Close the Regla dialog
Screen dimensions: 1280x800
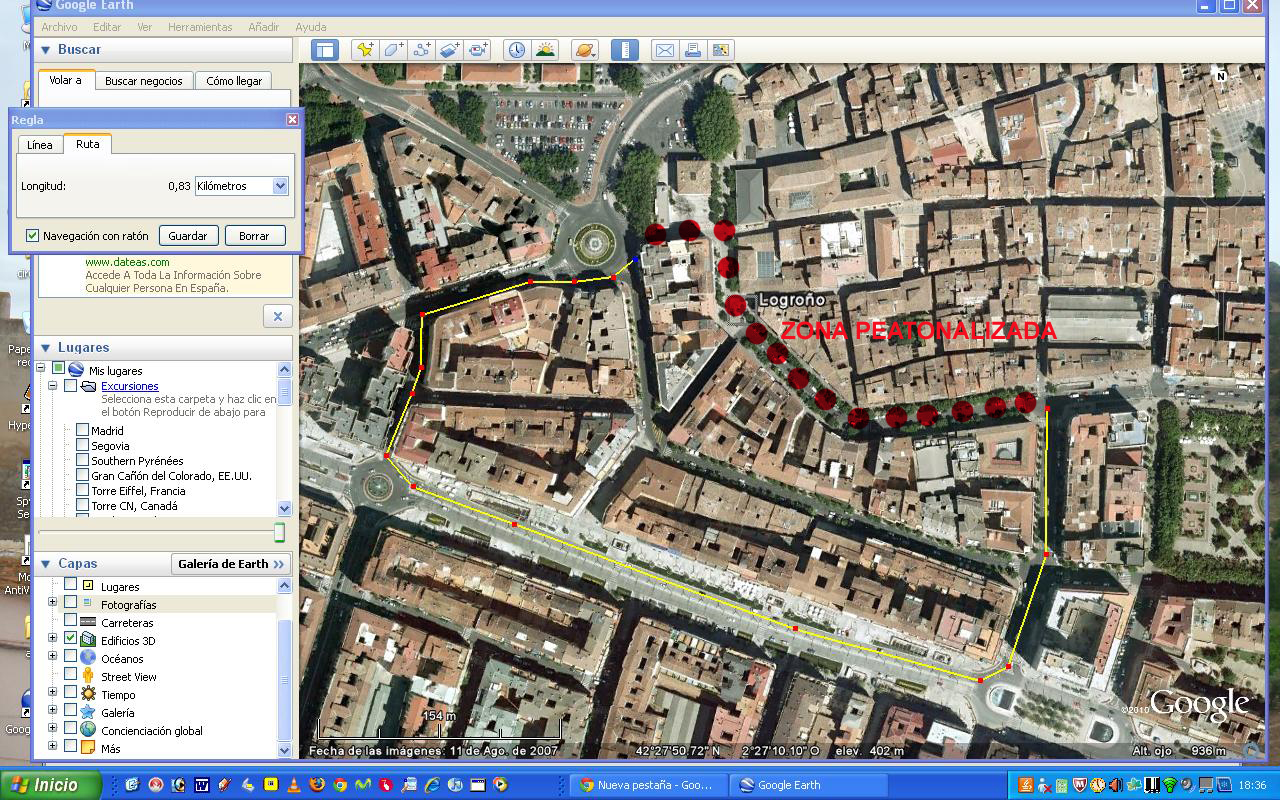pyautogui.click(x=292, y=119)
